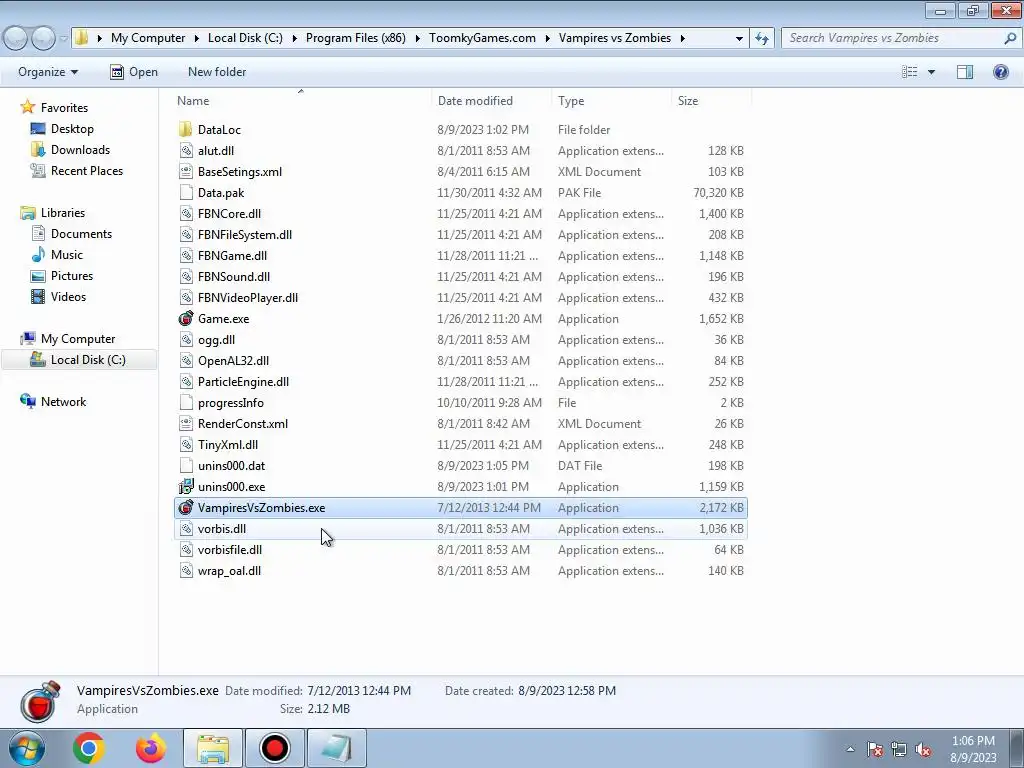Select the FBNGame.dll file
Viewport: 1024px width, 768px height.
coord(232,255)
